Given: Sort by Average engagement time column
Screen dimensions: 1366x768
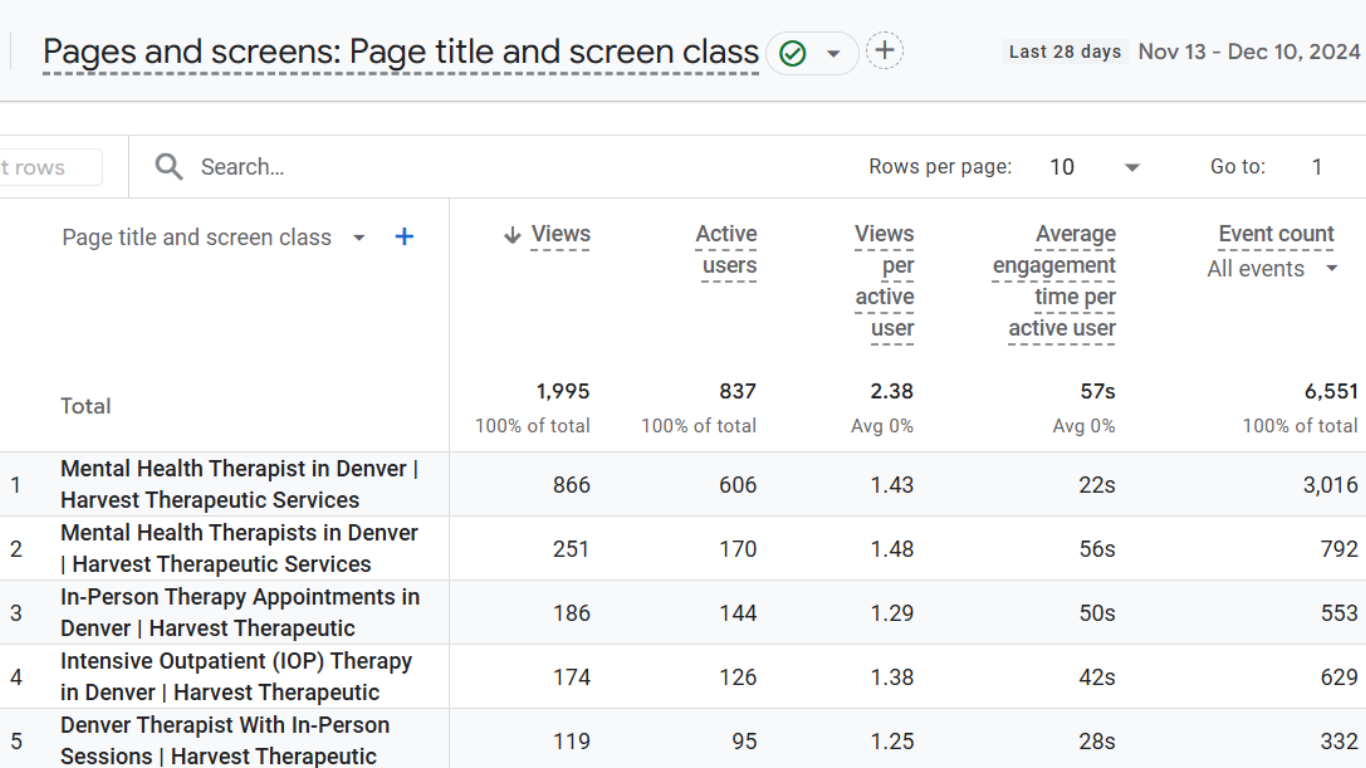Looking at the screenshot, I should 1054,281.
